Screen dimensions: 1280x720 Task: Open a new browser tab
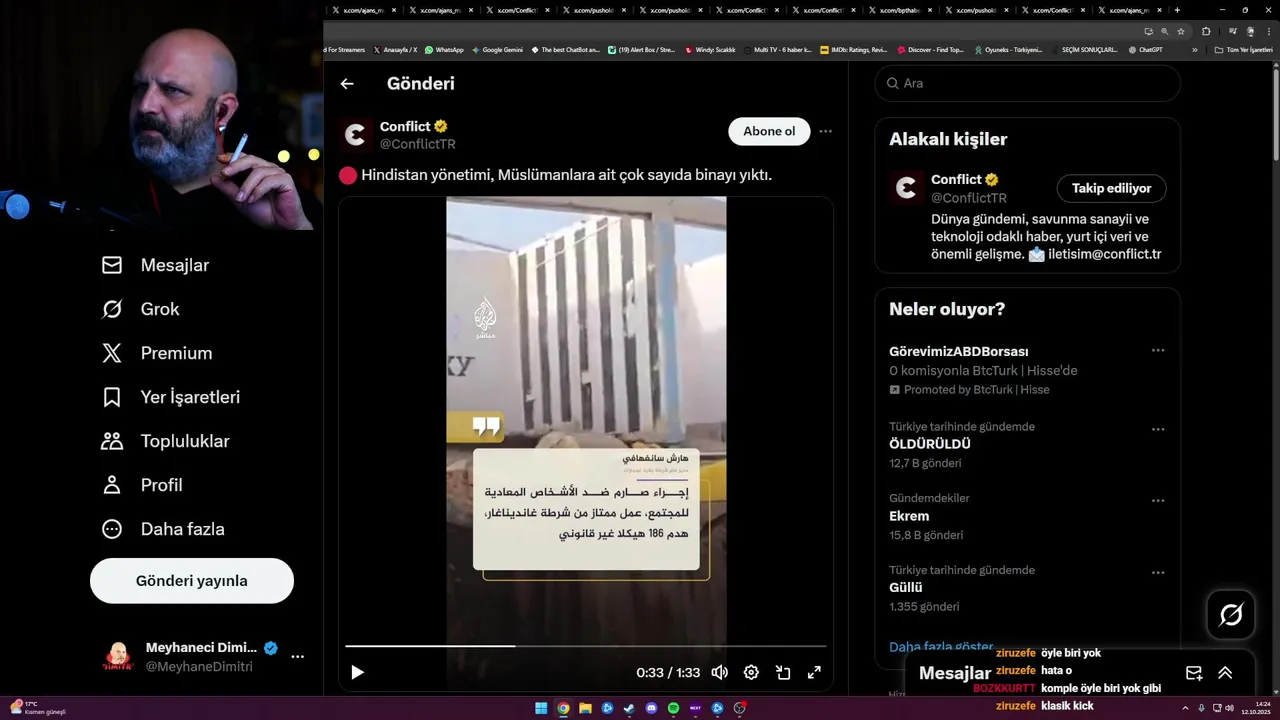click(1177, 10)
